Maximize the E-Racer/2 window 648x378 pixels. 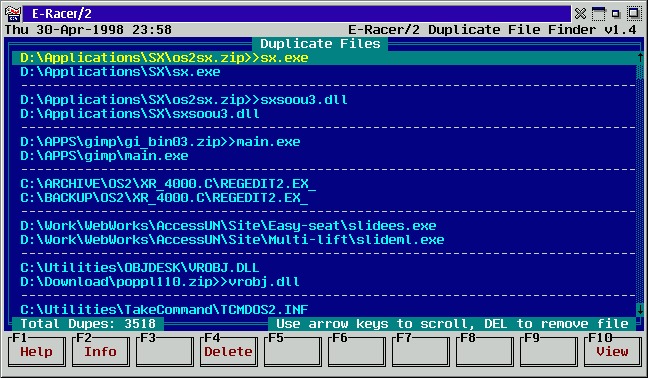coord(634,14)
